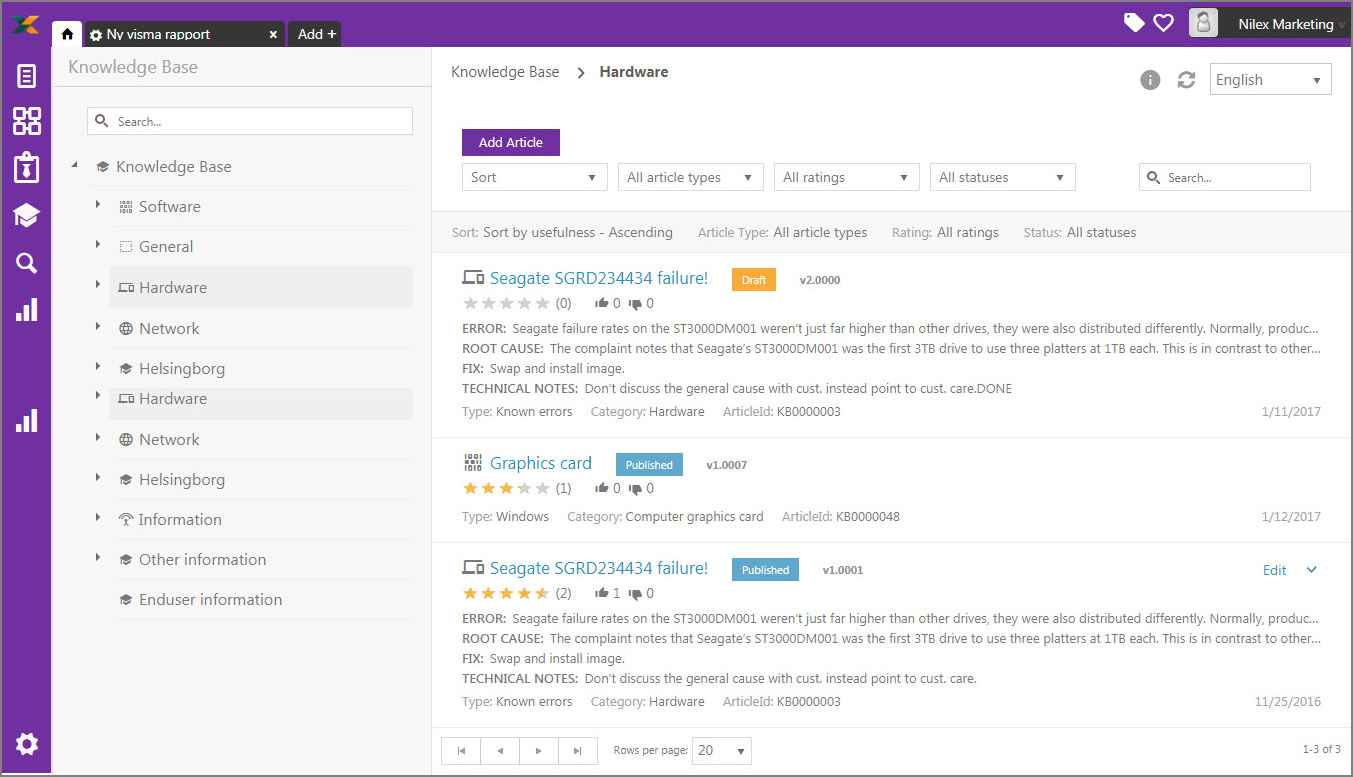This screenshot has width=1353, height=777.
Task: Open the Sort dropdown
Action: point(535,177)
